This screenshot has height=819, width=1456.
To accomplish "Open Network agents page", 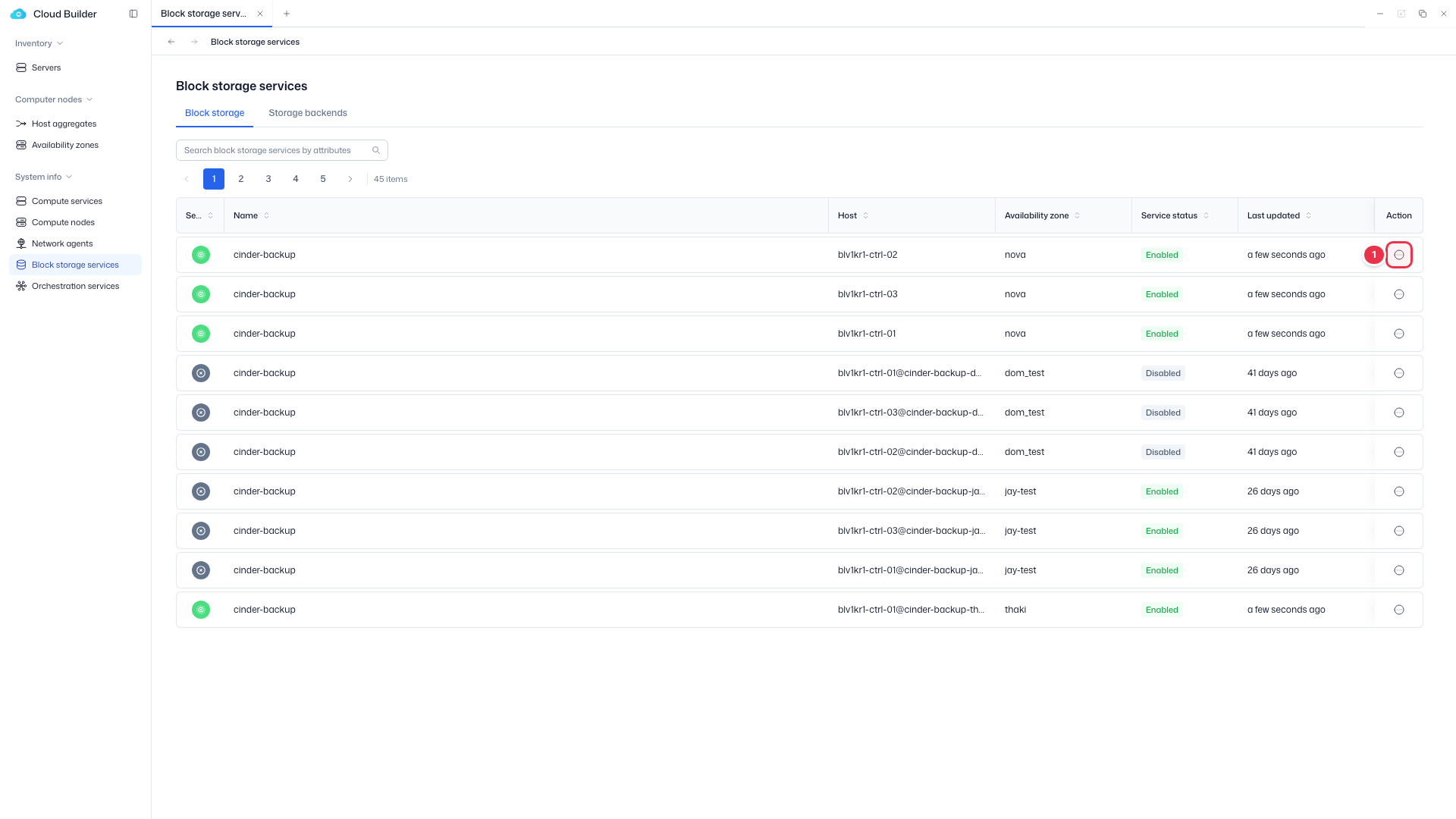I will [62, 243].
